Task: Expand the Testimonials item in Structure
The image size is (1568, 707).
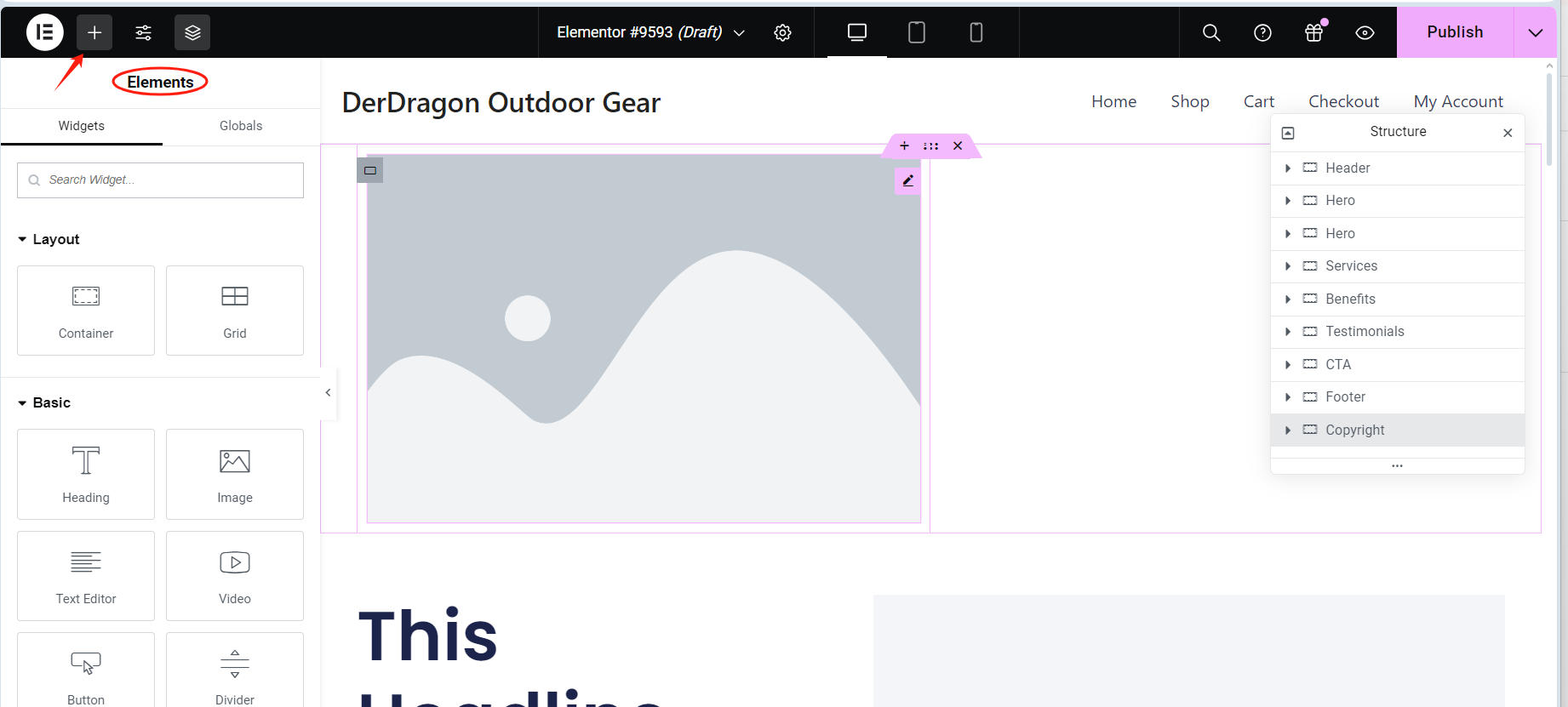Action: click(1288, 332)
